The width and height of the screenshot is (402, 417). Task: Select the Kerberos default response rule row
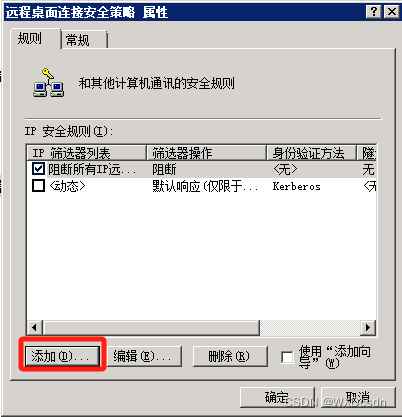coord(202,186)
